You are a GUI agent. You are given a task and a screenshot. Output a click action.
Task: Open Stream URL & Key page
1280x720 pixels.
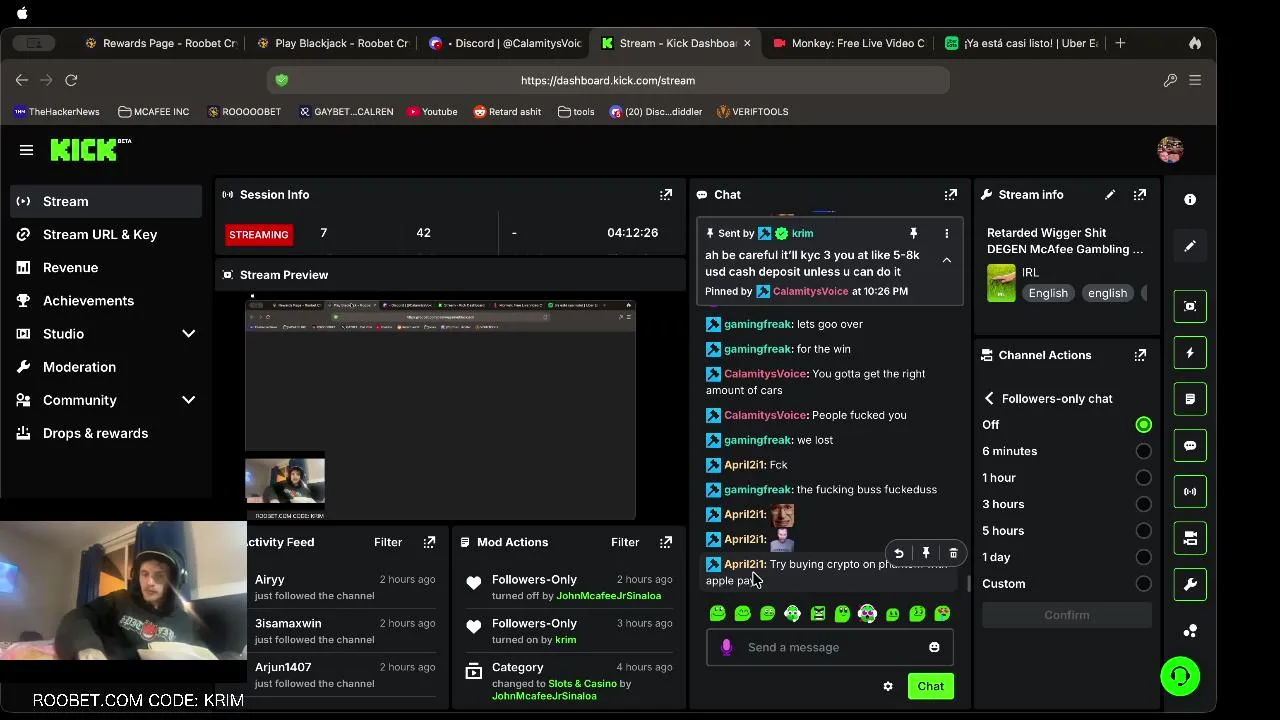click(106, 234)
